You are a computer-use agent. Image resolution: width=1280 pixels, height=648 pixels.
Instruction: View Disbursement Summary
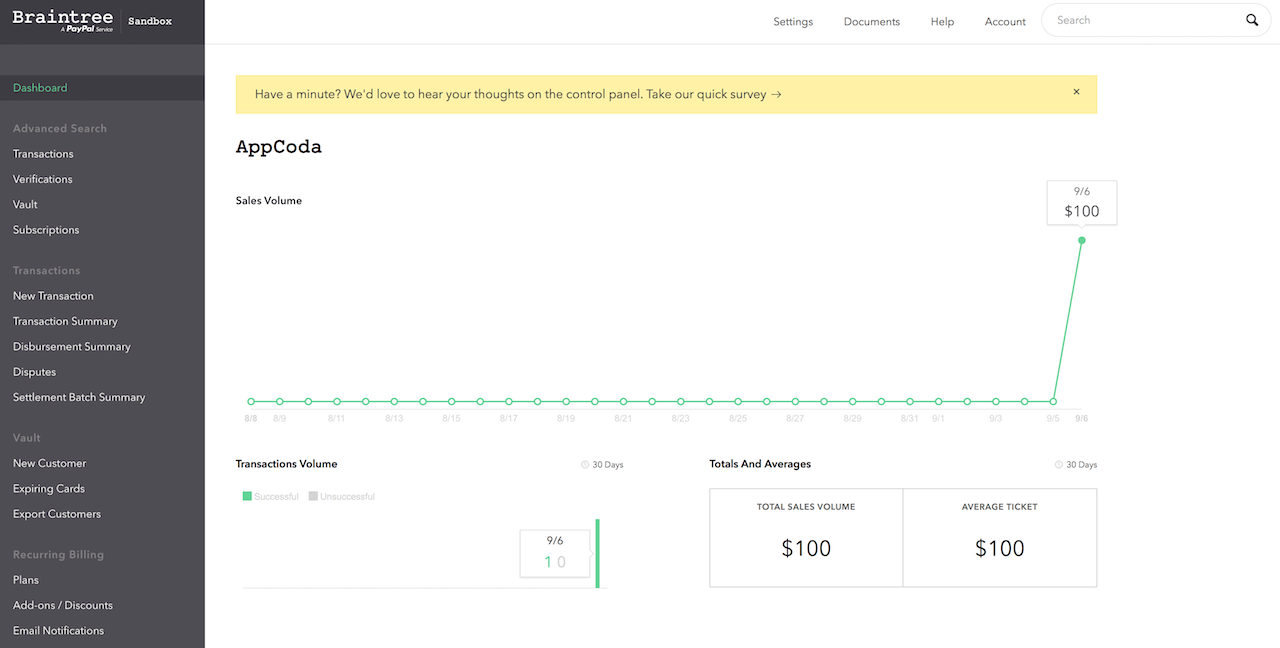tap(72, 347)
